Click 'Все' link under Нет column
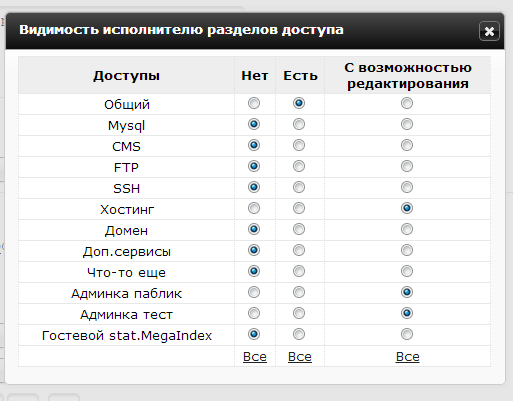 (255, 357)
